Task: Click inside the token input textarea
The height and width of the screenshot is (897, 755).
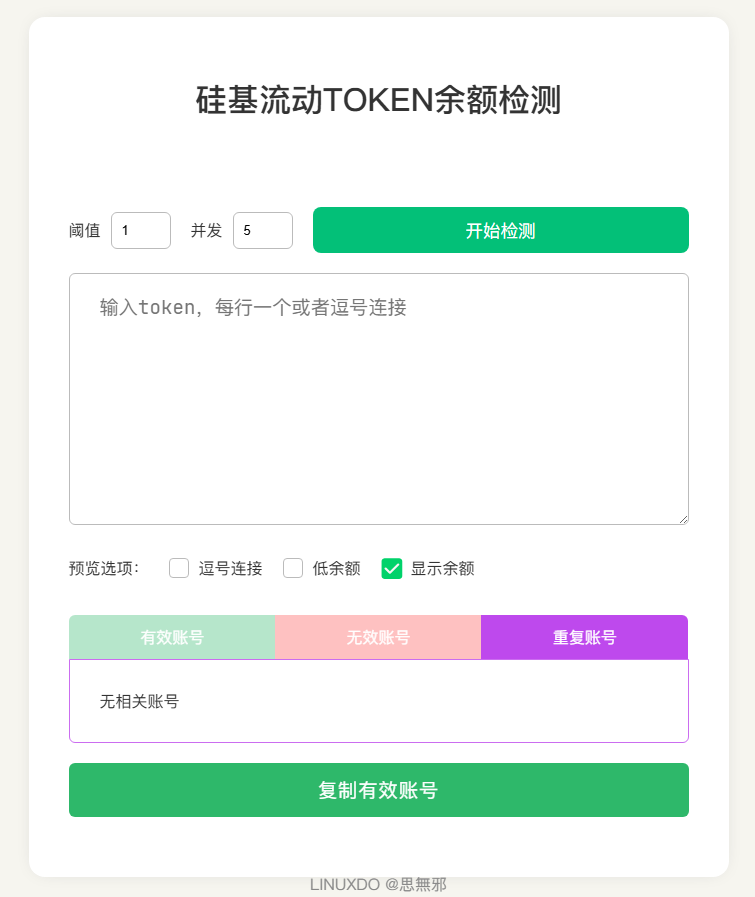Action: pos(379,399)
